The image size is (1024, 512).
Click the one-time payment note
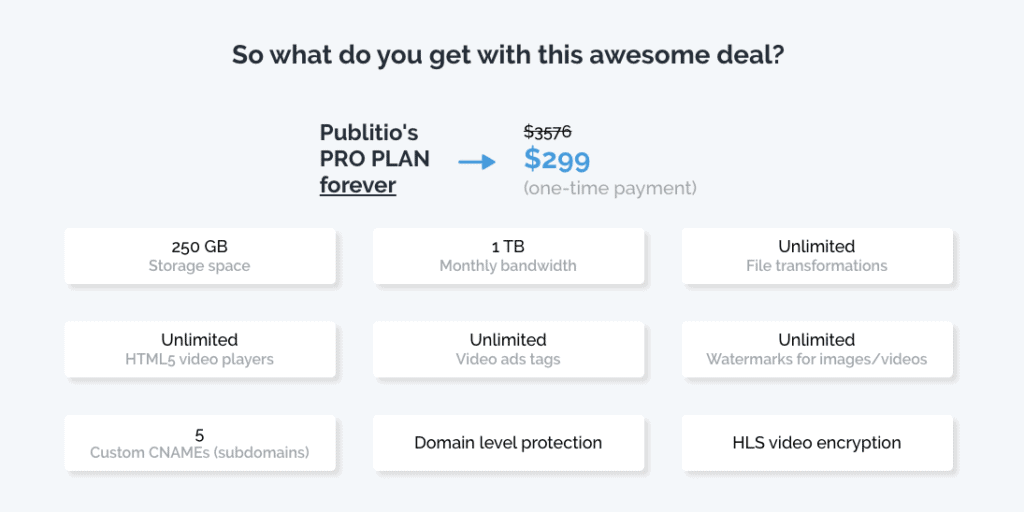[x=610, y=189]
